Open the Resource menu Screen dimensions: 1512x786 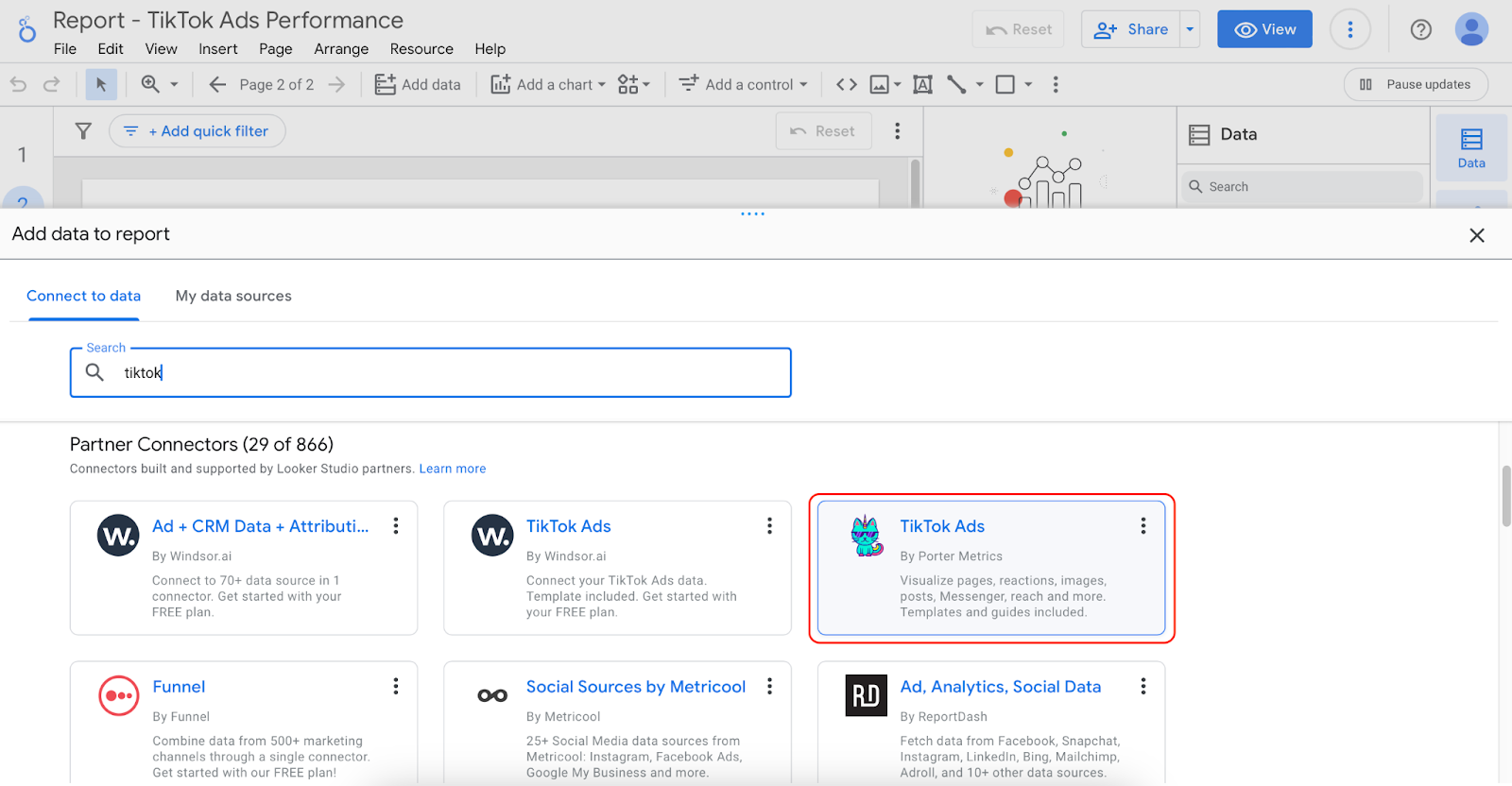(421, 49)
